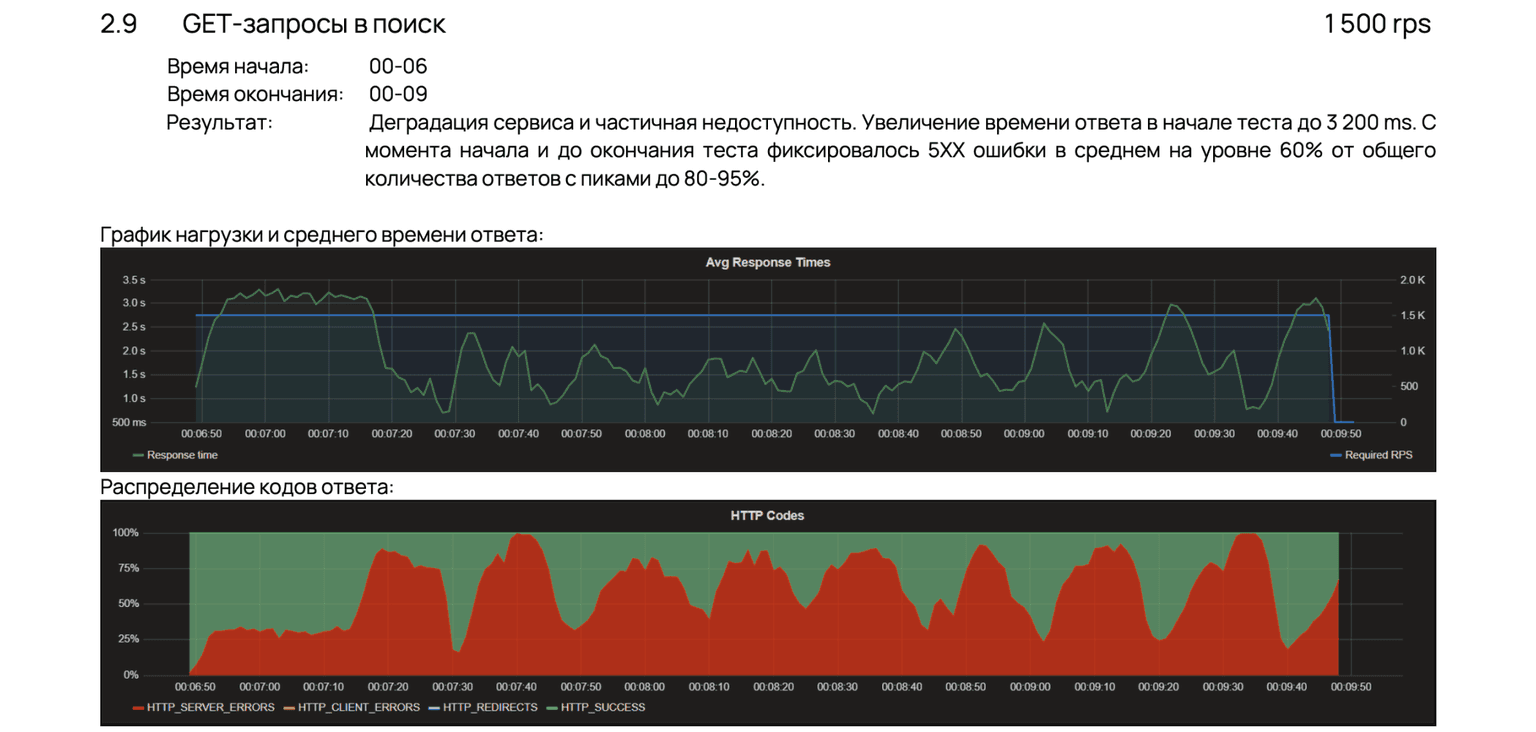Open the HTTP Codes panel title menu
The width and height of the screenshot is (1536, 732).
coord(767,516)
